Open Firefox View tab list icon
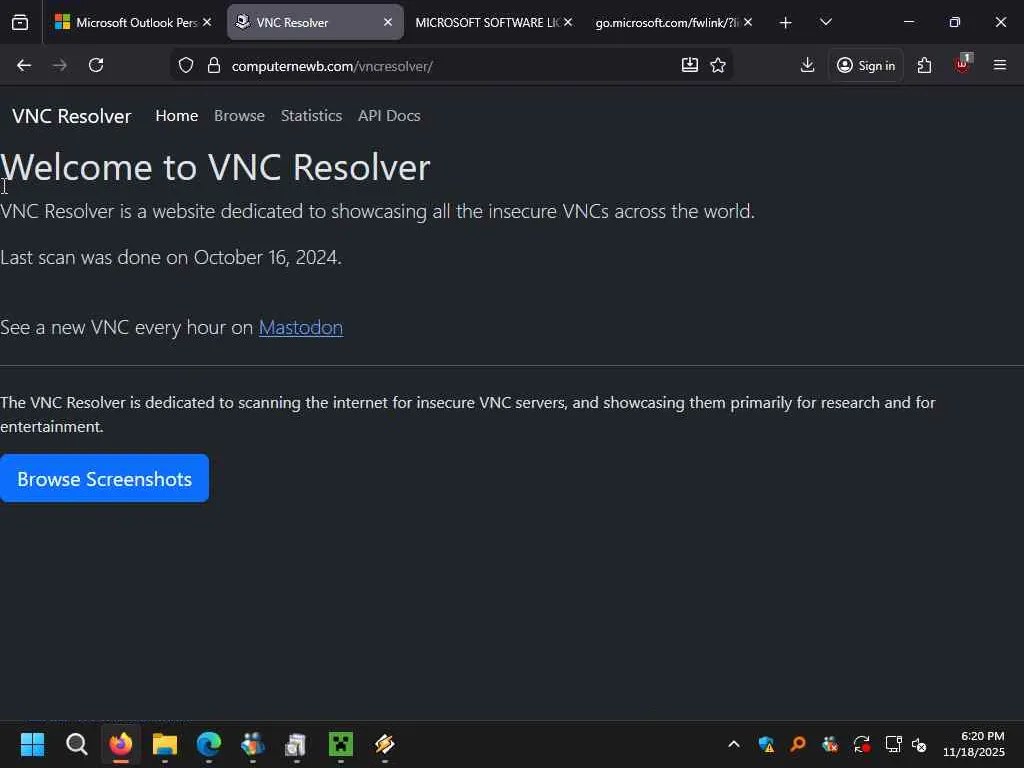This screenshot has height=768, width=1024. coord(20,23)
